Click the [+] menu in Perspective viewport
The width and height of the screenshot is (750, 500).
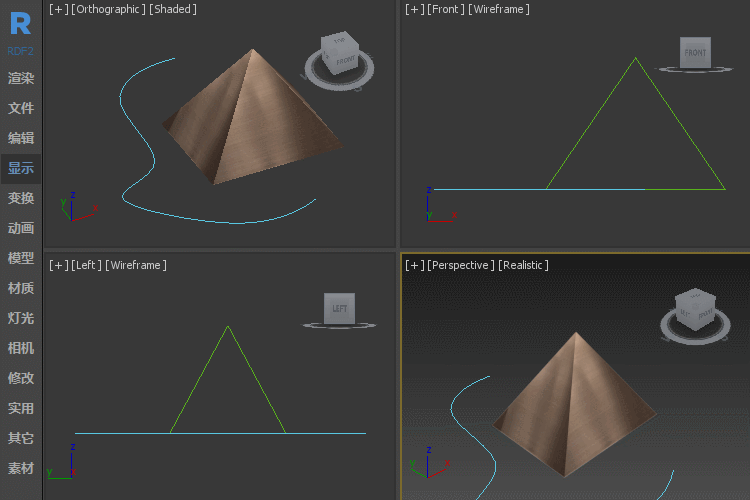pyautogui.click(x=414, y=265)
